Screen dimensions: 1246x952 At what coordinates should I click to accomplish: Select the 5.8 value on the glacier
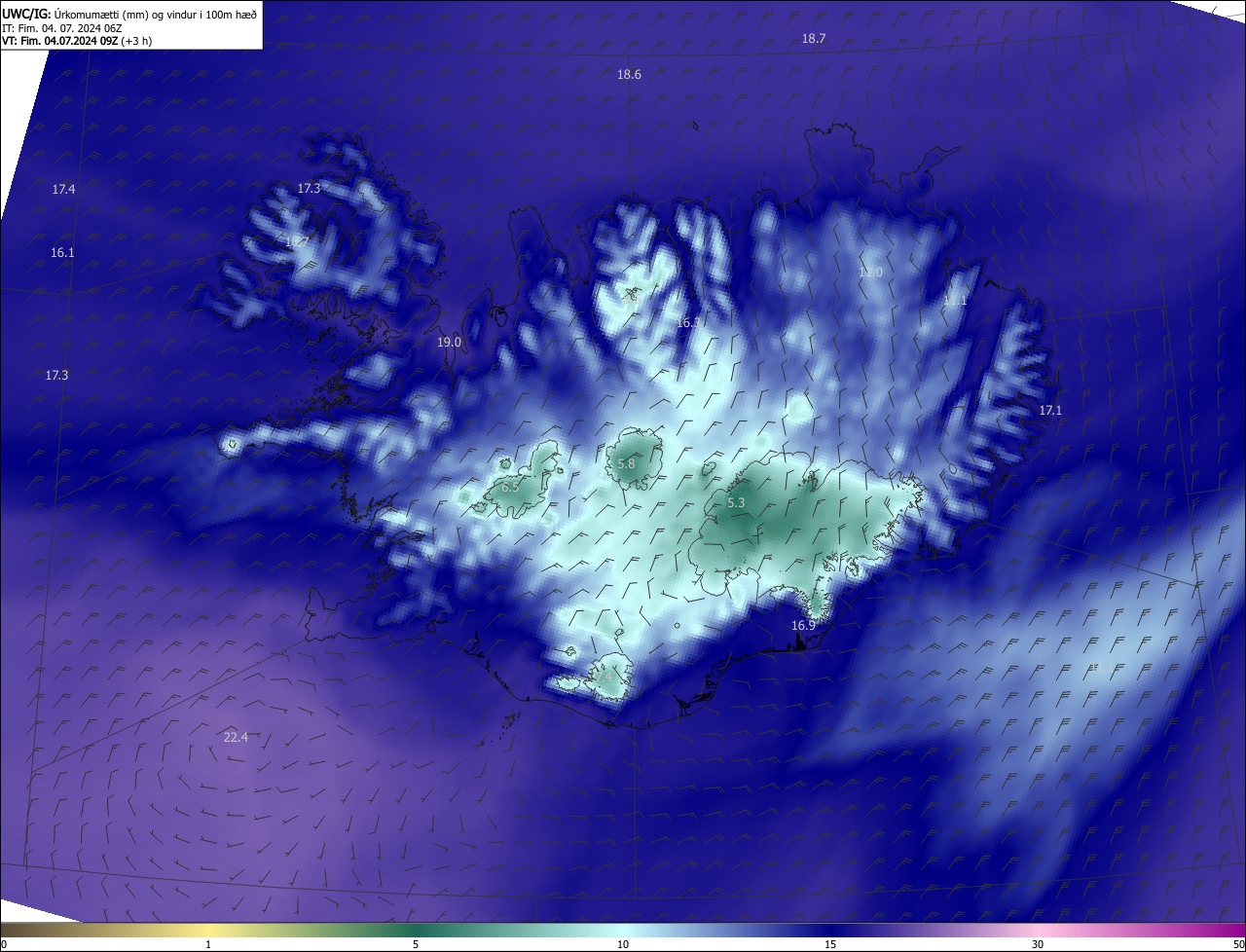[626, 464]
